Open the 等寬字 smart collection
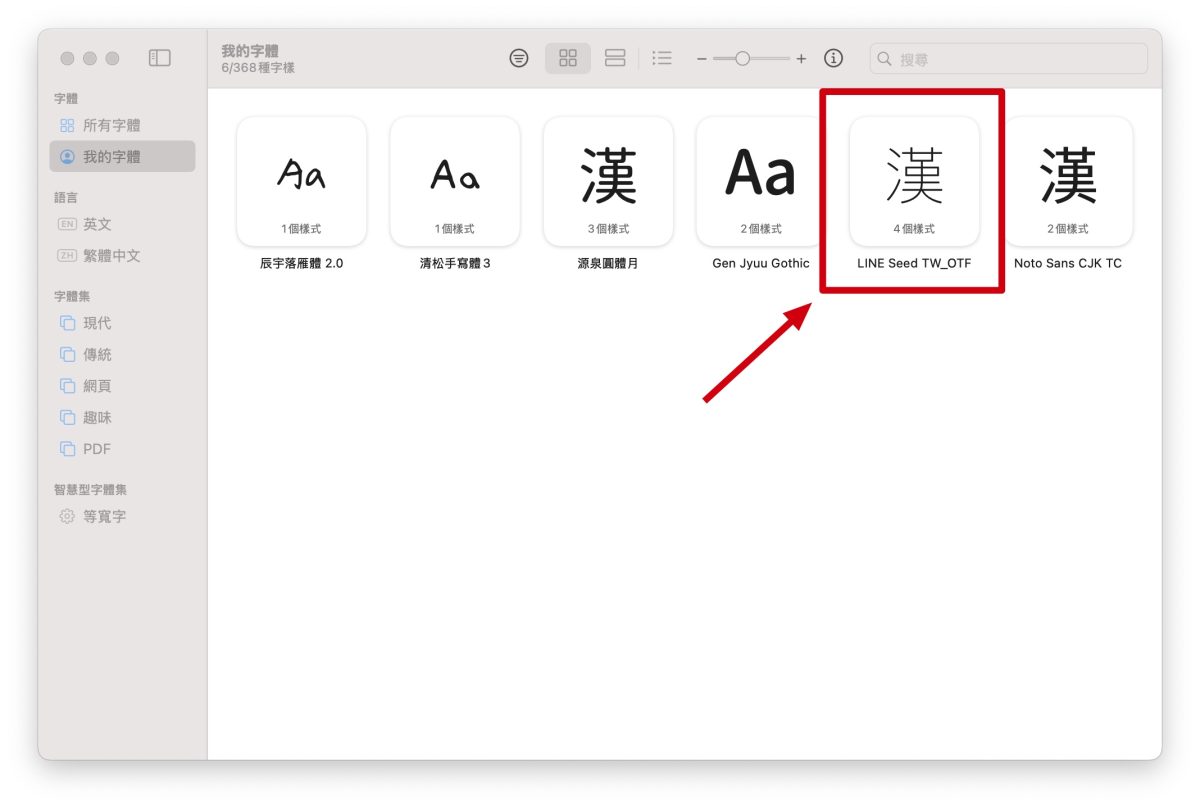Viewport: 1200px width, 807px height. (122, 517)
